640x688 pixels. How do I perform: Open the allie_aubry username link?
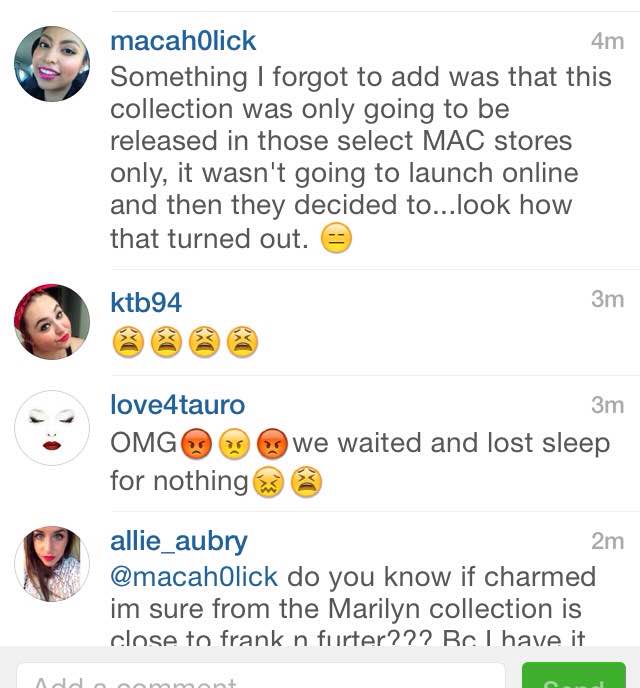coord(179,541)
